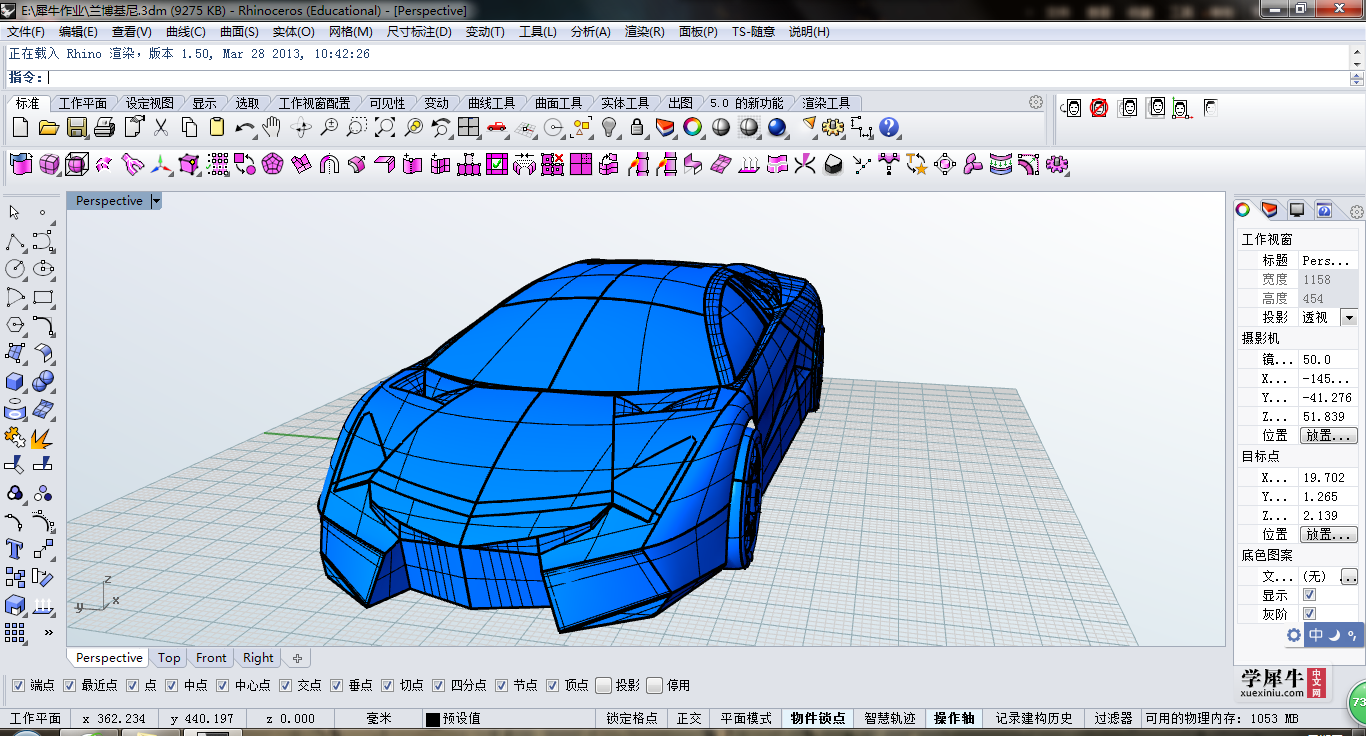Screen dimensions: 1366x736
Task: Click the padlock Lock objects icon
Action: [x=637, y=127]
